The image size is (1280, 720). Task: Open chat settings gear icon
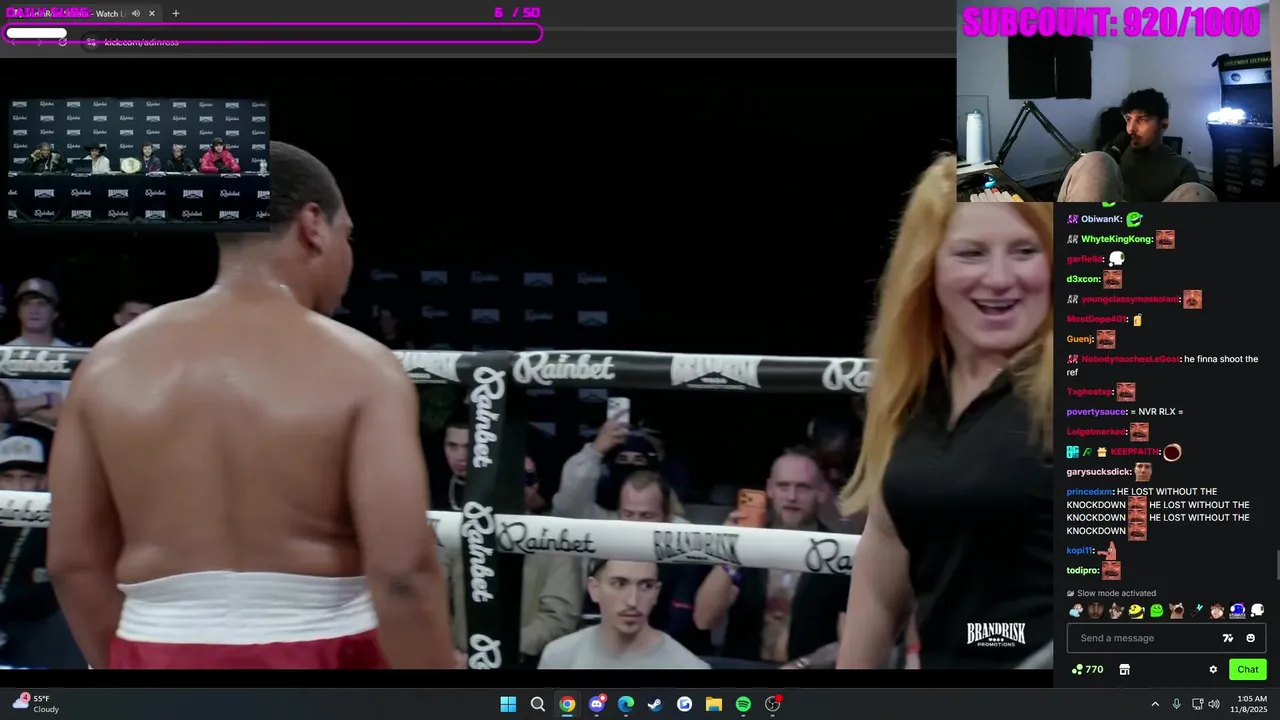(x=1213, y=670)
